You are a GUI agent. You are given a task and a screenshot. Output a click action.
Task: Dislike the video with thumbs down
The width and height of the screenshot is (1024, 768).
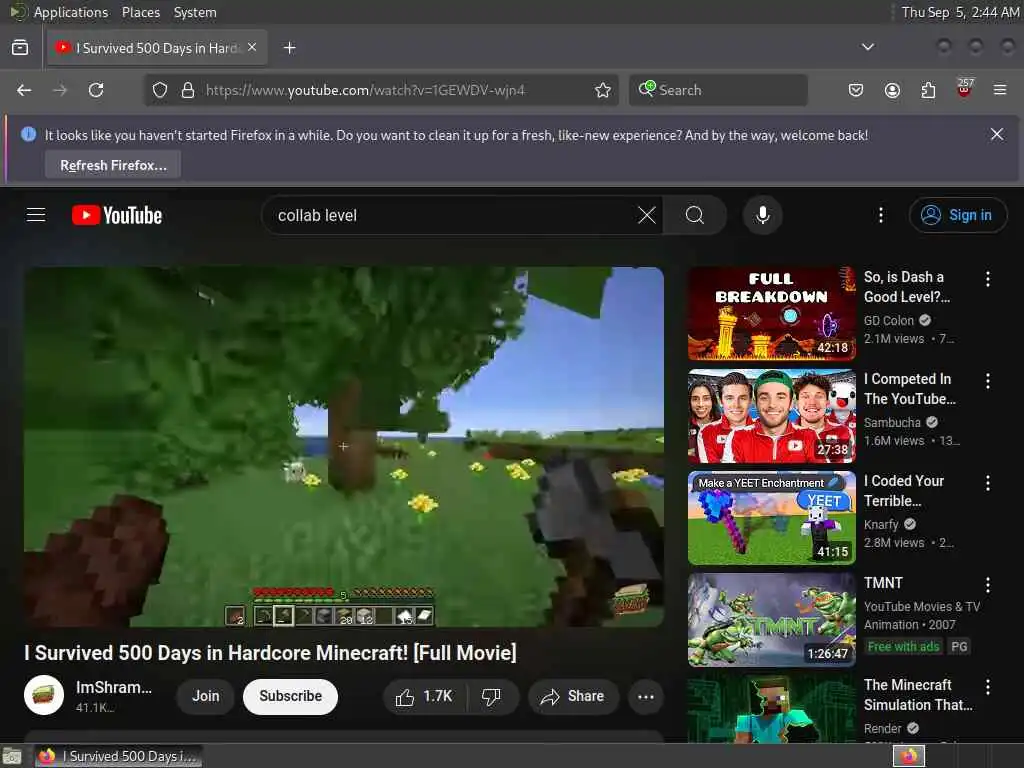coord(492,696)
